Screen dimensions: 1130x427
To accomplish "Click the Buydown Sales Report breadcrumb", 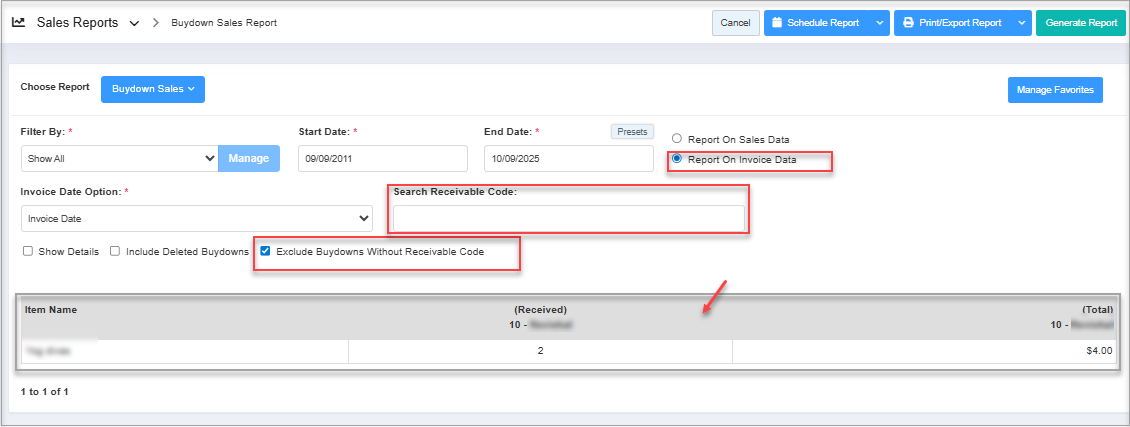I will [224, 23].
